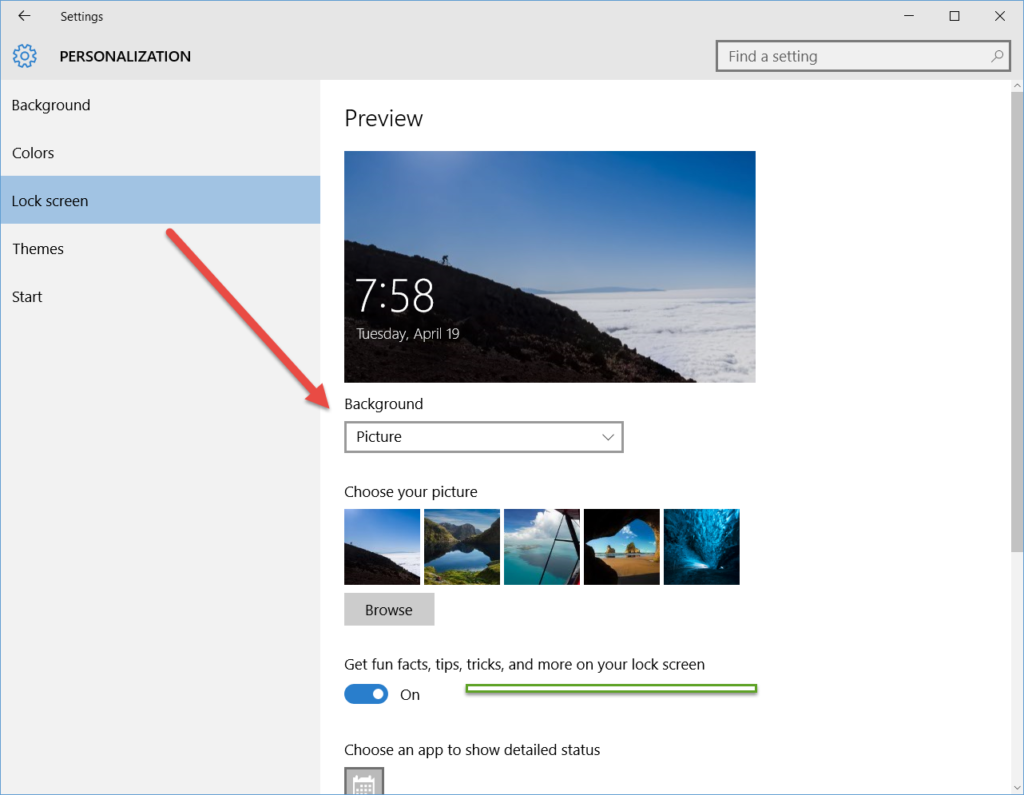Click the scroll down arrow

pos(1017,788)
